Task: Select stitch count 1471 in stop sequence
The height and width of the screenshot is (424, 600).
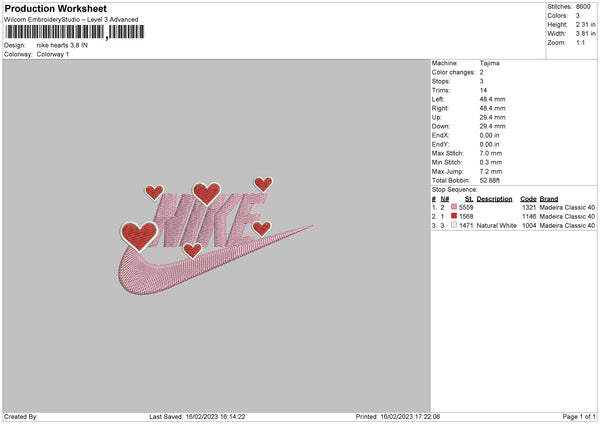Action: tap(466, 226)
